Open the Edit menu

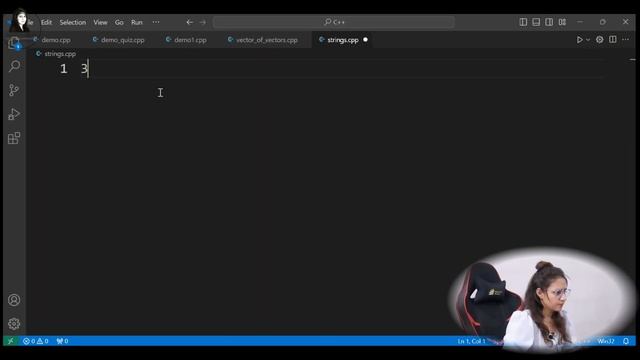click(46, 22)
